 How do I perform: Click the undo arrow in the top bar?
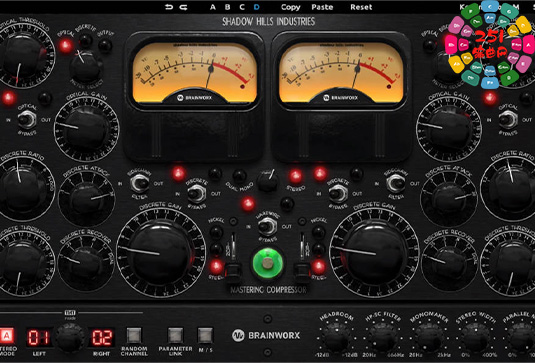pyautogui.click(x=169, y=7)
